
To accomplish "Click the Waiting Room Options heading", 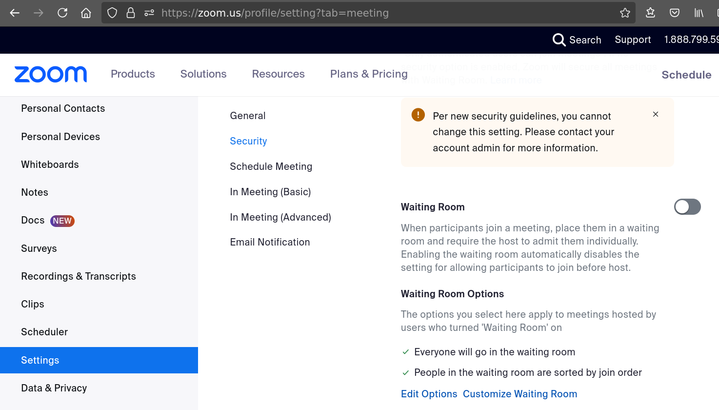I will coord(452,294).
